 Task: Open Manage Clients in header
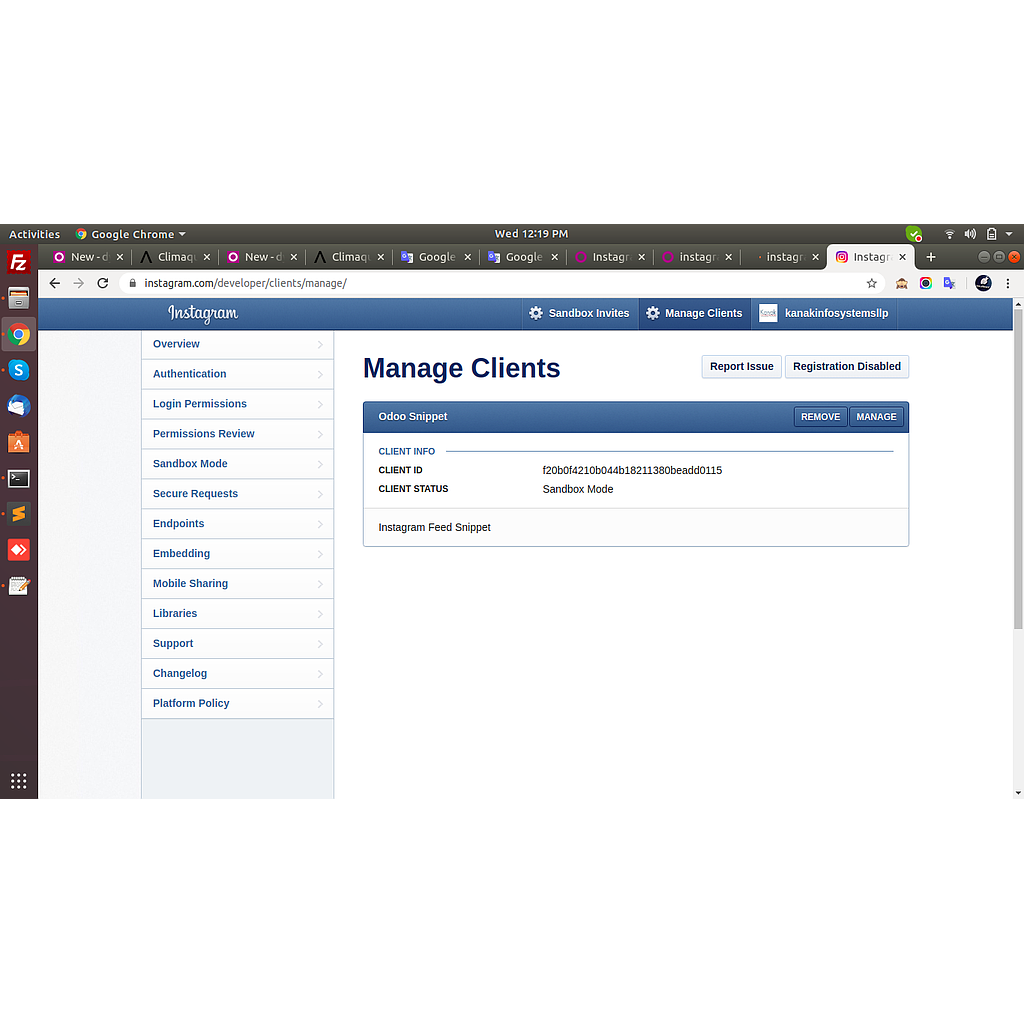[x=695, y=313]
